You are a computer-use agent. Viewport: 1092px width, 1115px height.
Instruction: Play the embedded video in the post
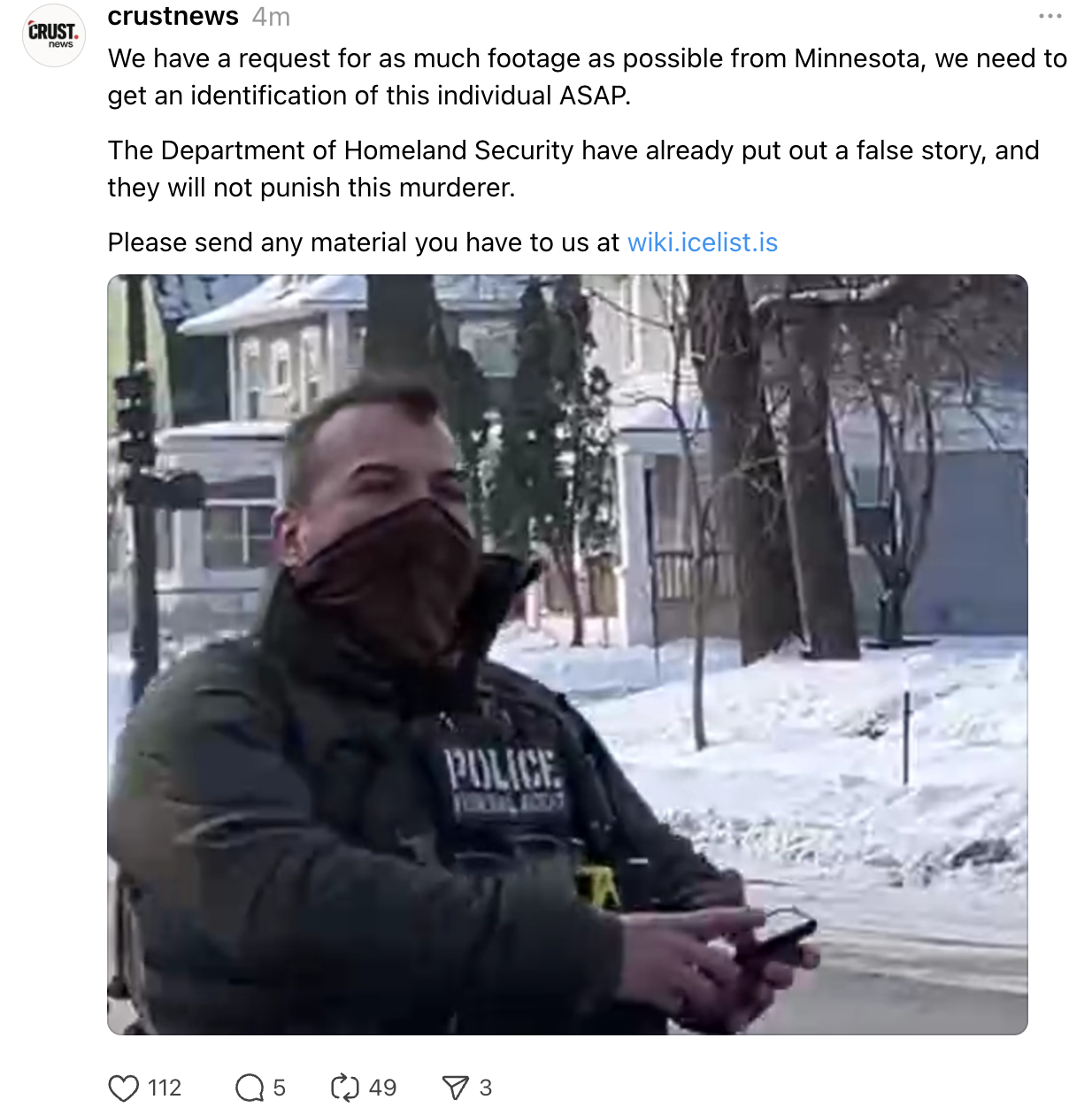click(x=567, y=655)
